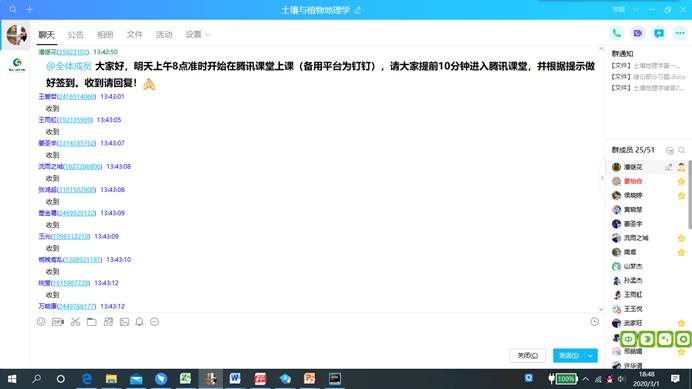Open sender ID link at 13:43:05
This screenshot has width=692, height=389.
pos(75,120)
